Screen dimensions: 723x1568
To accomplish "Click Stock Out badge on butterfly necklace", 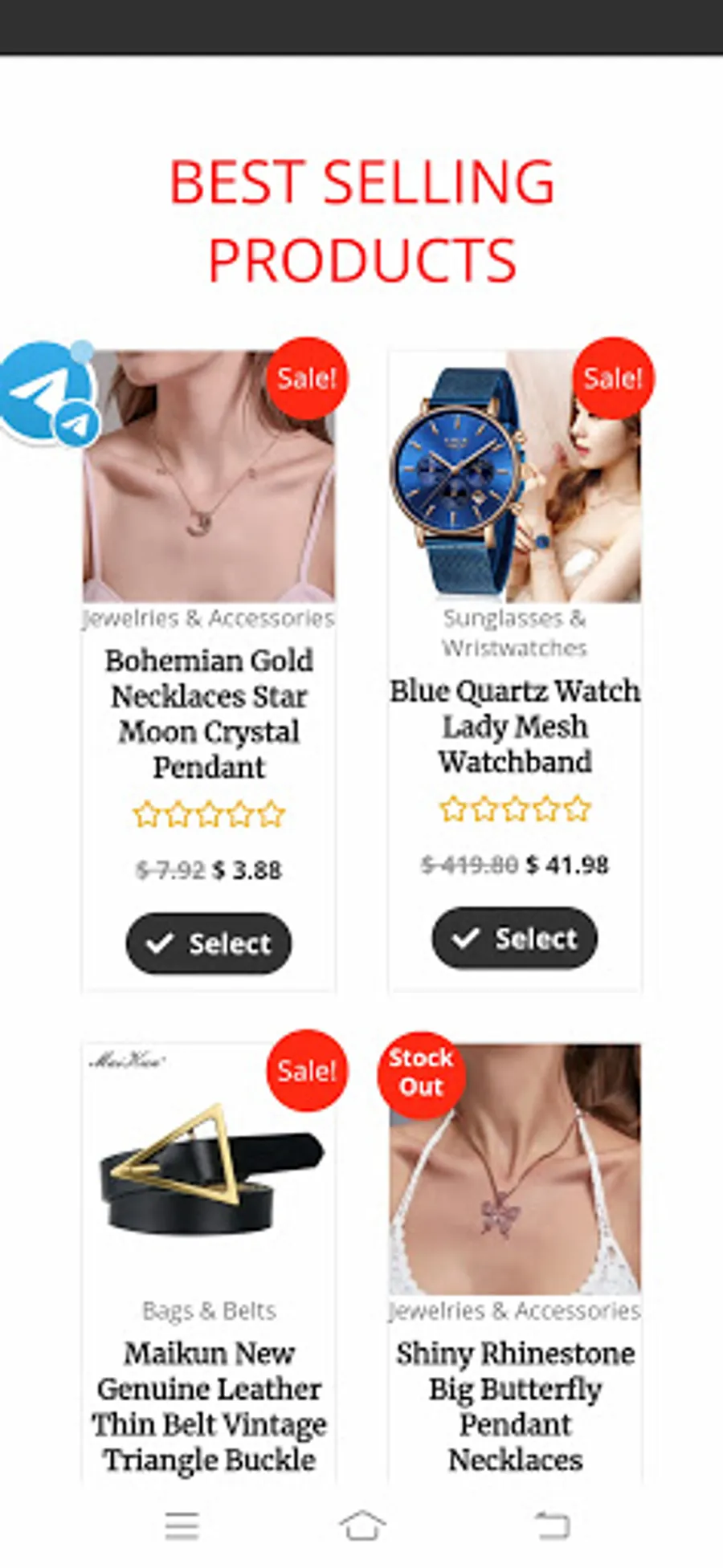I will click(x=421, y=1073).
